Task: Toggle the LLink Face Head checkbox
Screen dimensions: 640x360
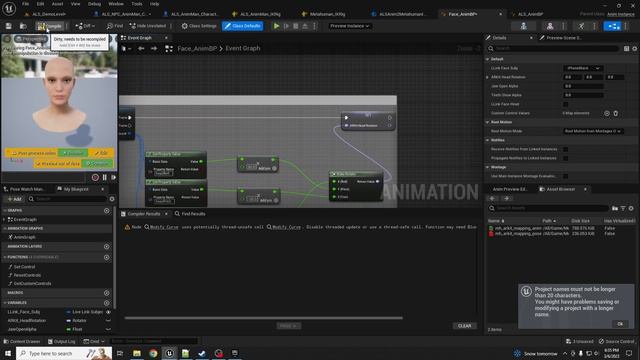Action: (x=566, y=104)
